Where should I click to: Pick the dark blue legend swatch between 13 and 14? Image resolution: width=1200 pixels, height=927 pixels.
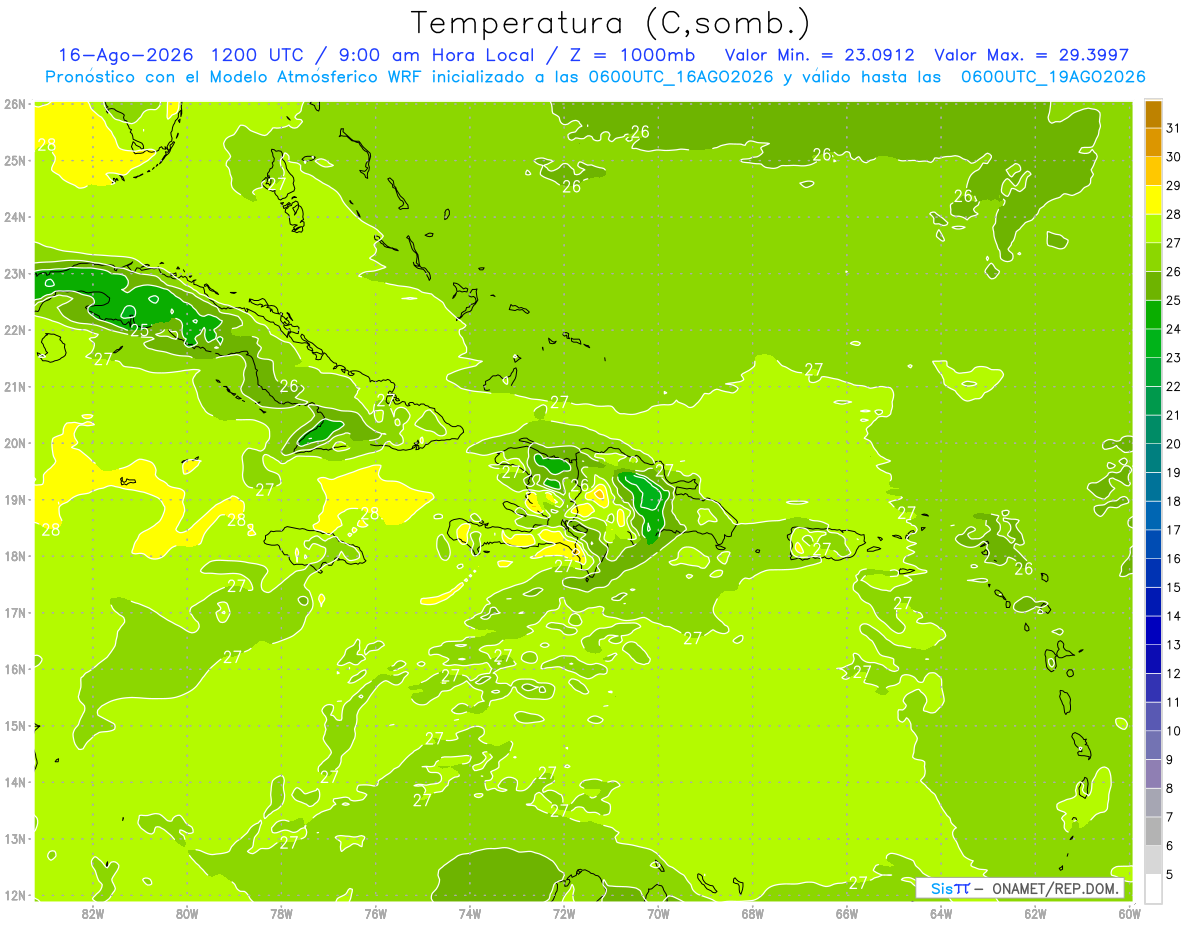click(1153, 630)
